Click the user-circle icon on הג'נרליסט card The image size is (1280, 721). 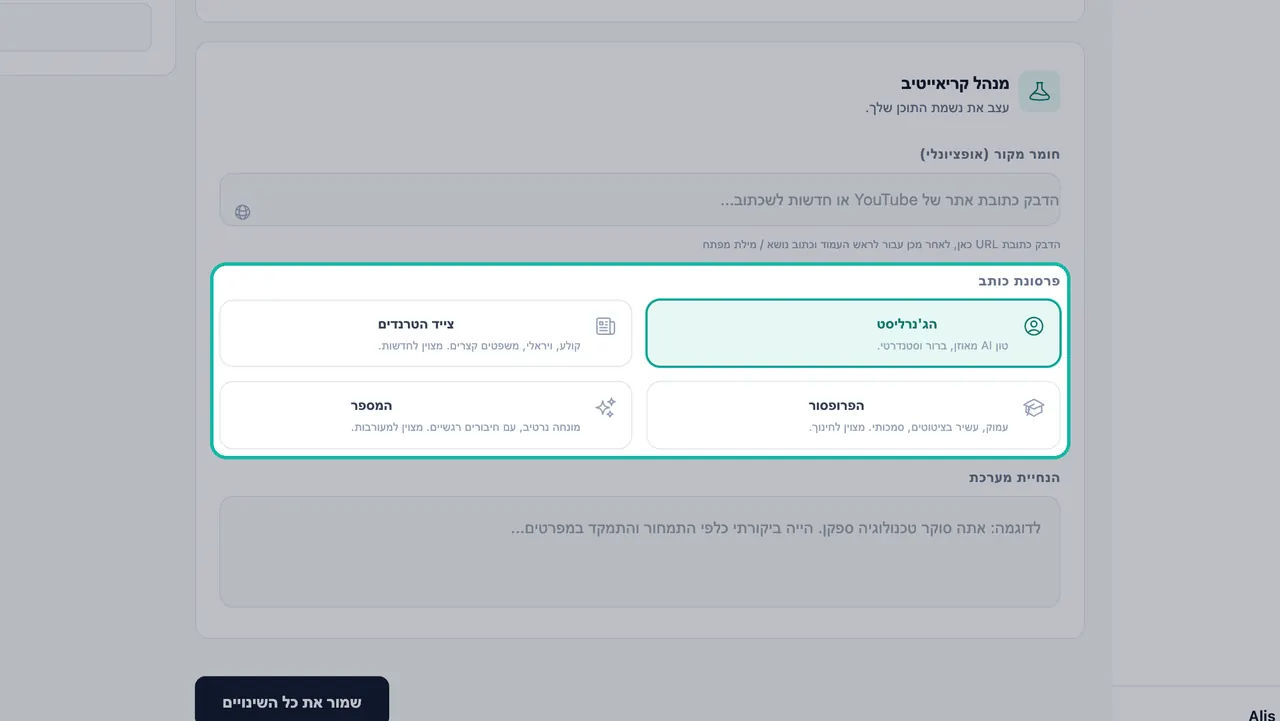point(1034,326)
